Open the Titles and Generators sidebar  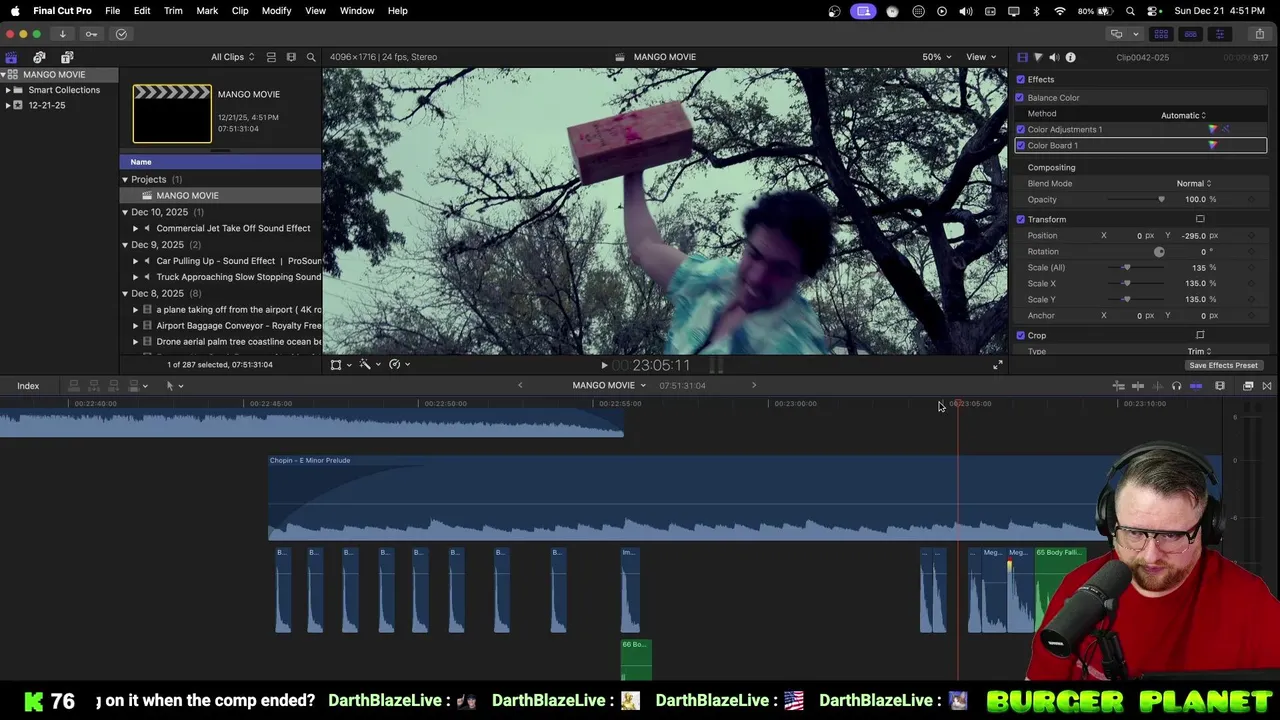[67, 57]
